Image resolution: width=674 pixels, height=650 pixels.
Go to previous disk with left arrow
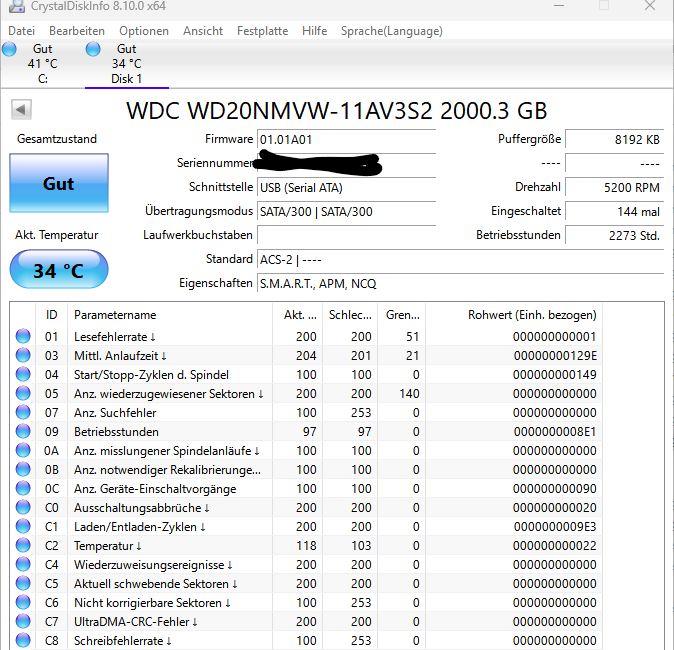coord(21,109)
